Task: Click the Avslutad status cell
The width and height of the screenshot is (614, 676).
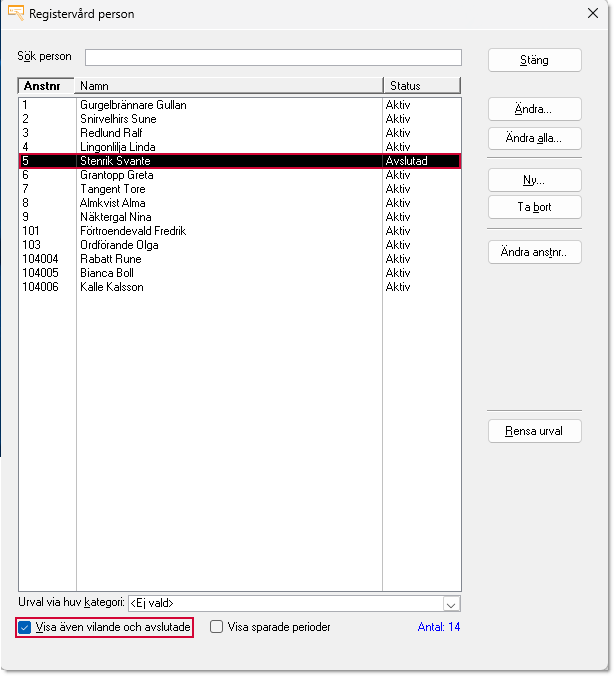Action: 407,161
